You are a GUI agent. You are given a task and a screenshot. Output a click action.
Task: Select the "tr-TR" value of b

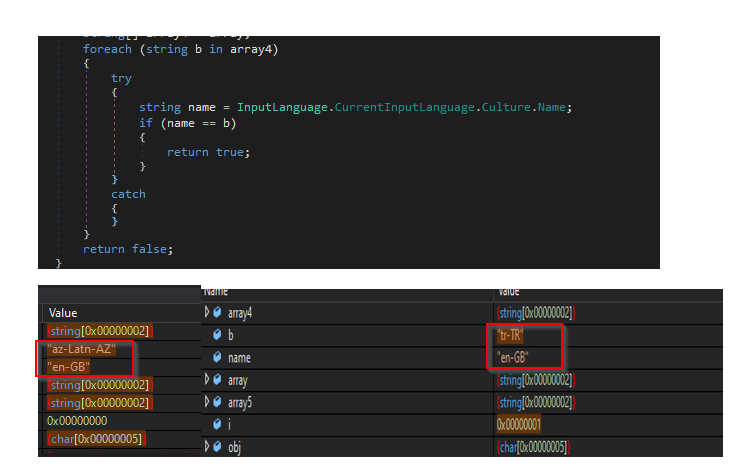coord(510,336)
